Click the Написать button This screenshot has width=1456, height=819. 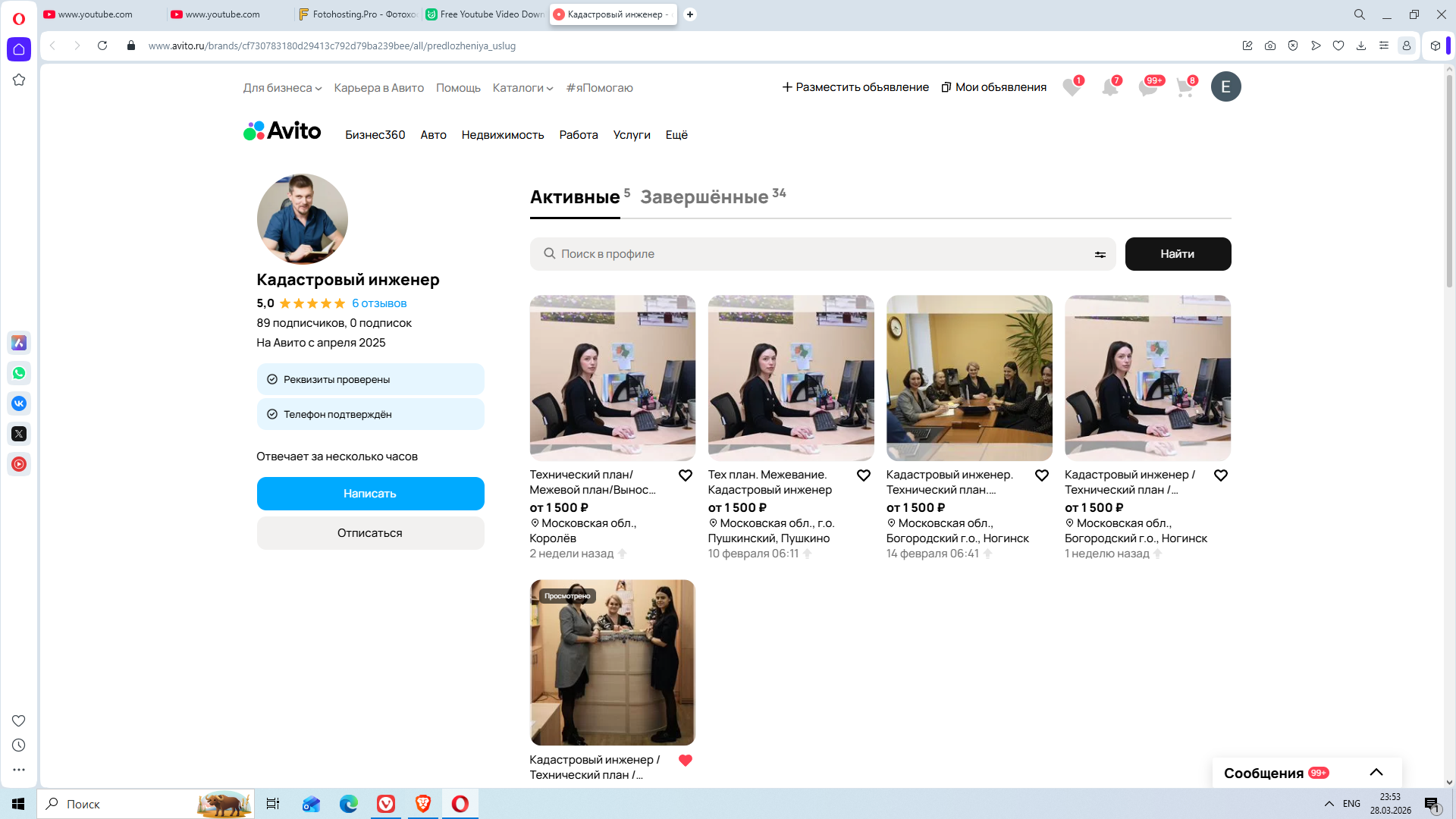click(x=370, y=494)
